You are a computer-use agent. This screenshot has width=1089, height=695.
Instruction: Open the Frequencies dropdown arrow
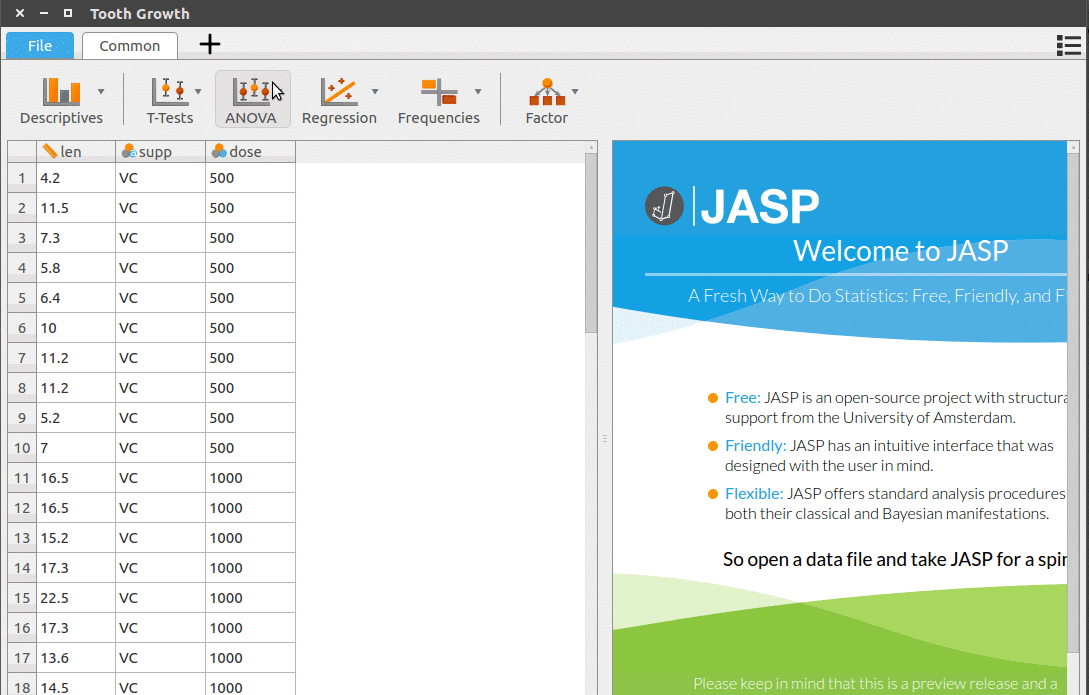(478, 90)
